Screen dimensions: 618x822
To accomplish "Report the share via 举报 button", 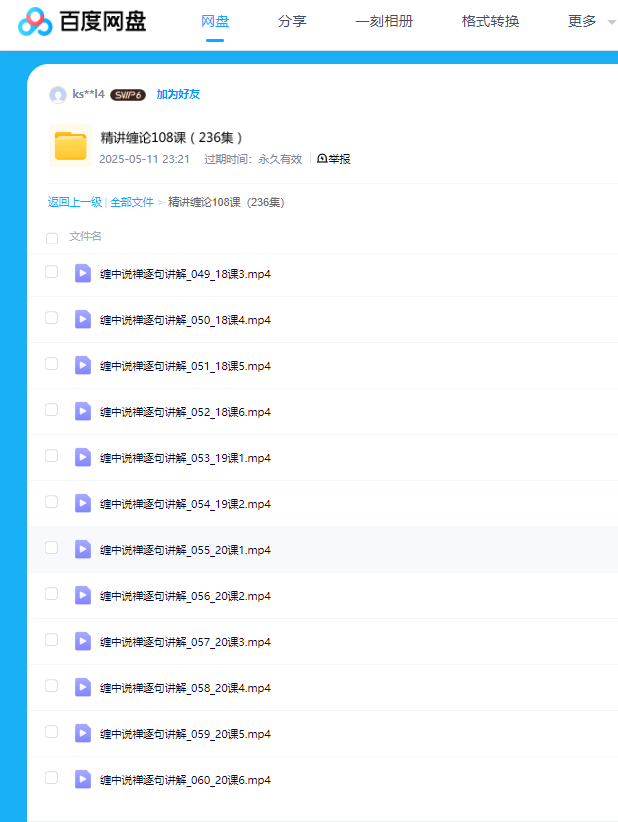I will pyautogui.click(x=334, y=159).
